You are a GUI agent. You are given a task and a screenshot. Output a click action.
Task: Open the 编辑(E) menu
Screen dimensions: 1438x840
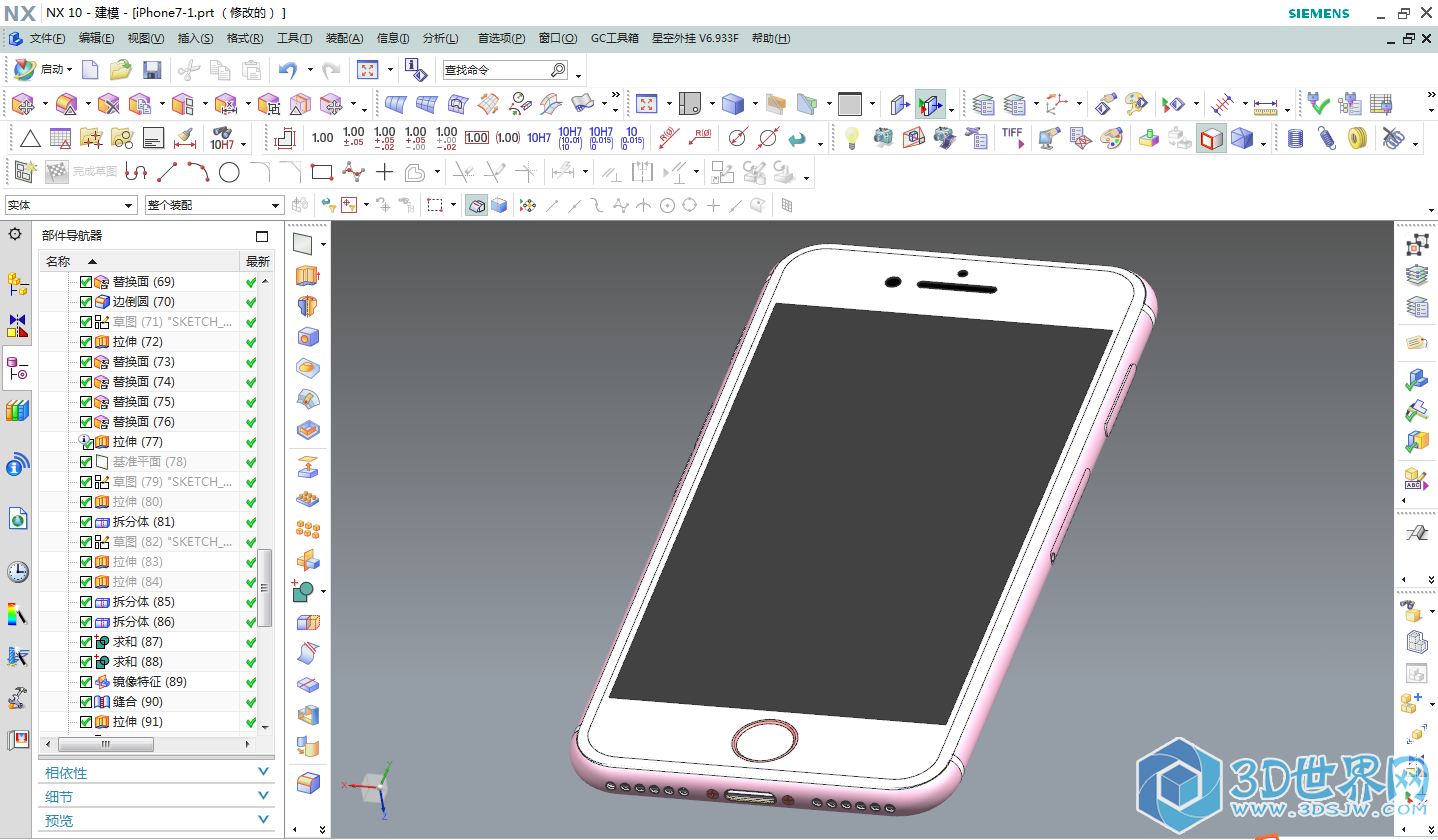pyautogui.click(x=97, y=38)
